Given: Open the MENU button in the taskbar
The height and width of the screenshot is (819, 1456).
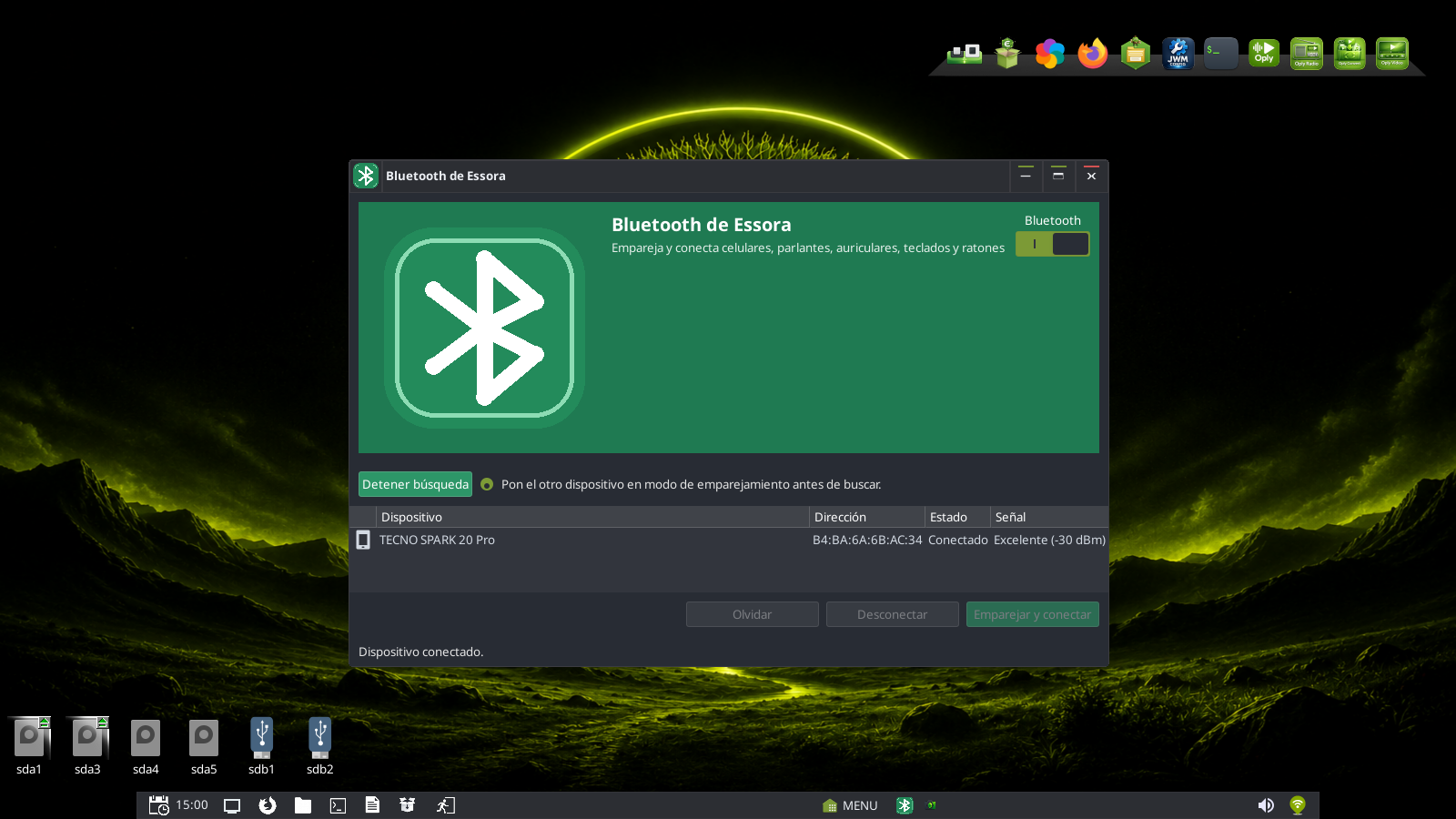Looking at the screenshot, I should click(850, 805).
